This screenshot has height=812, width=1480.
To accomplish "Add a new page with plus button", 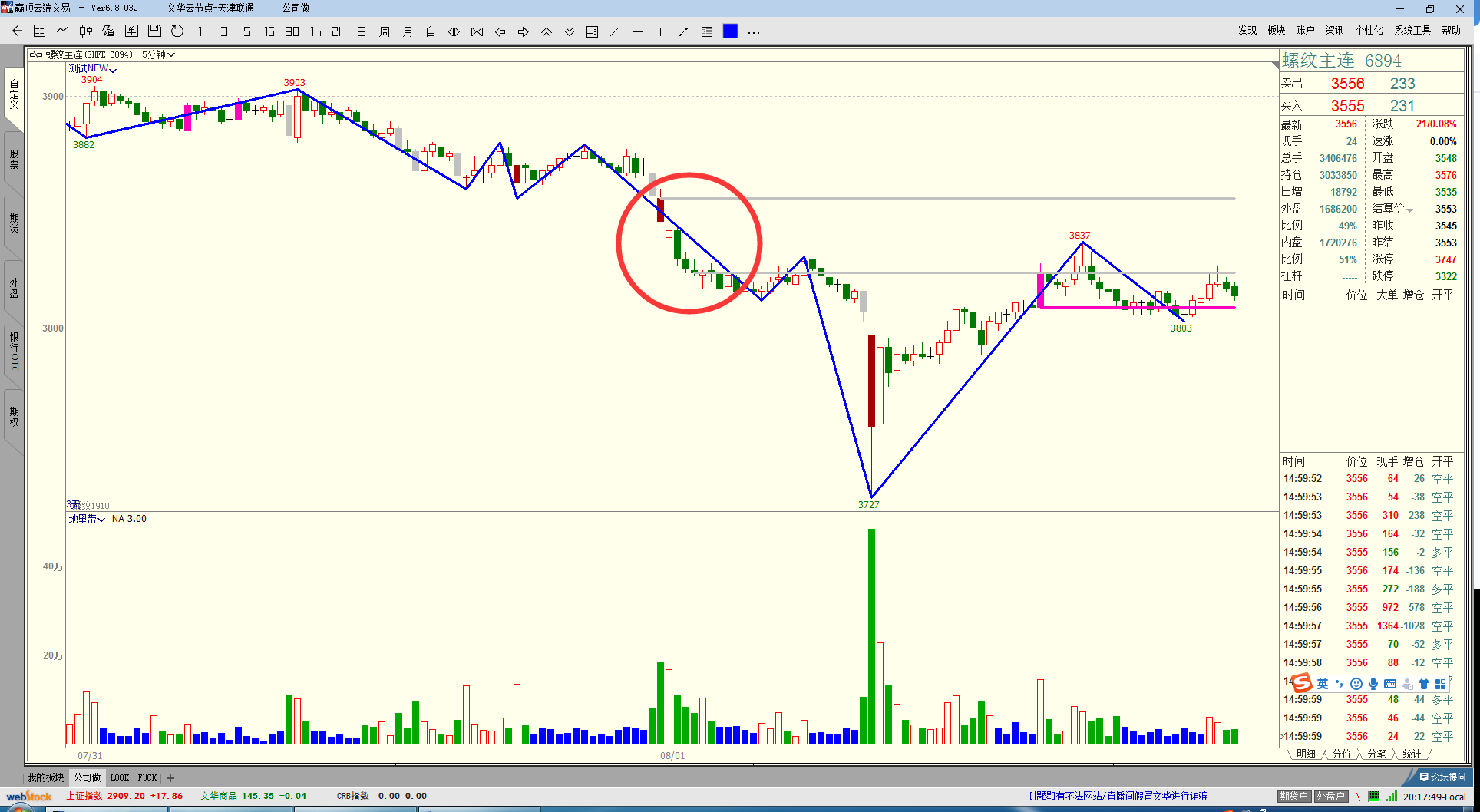I will 170,777.
